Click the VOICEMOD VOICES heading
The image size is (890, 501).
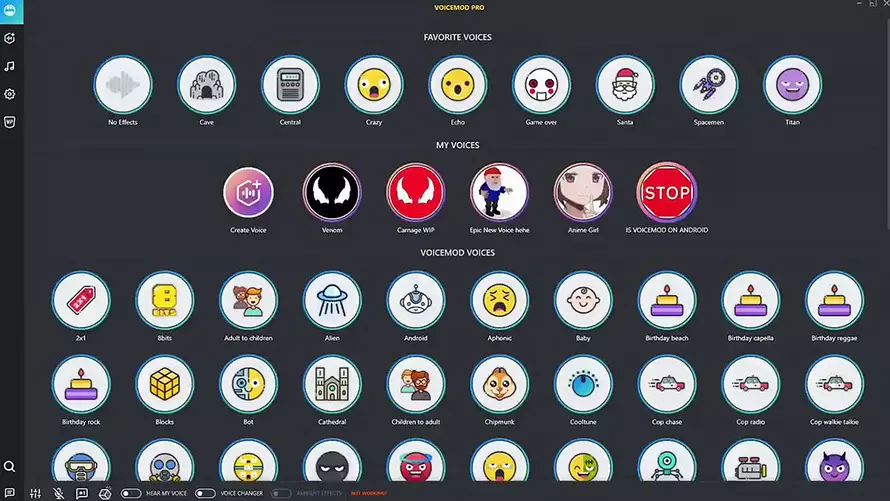[x=457, y=252]
